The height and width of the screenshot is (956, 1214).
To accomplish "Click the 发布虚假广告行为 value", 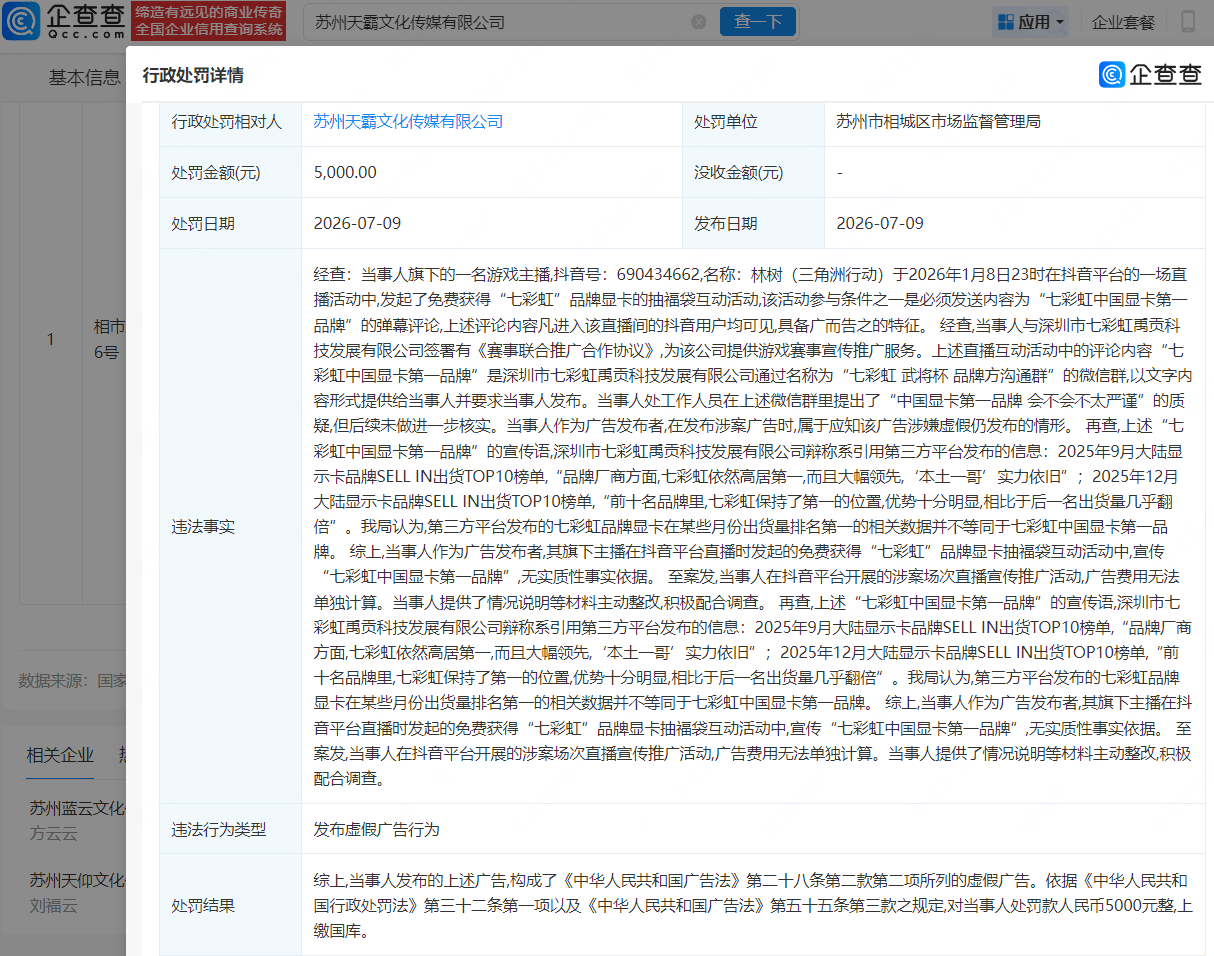I will click(376, 829).
